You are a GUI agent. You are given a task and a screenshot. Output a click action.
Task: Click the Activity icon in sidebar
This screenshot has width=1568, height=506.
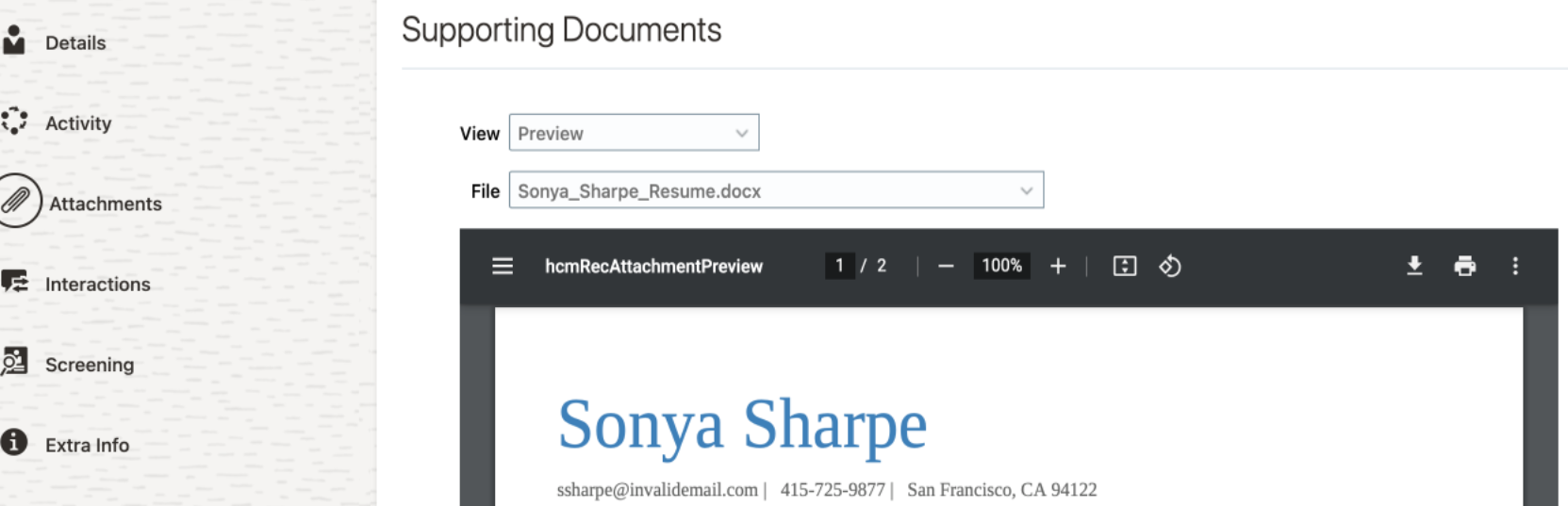coord(13,121)
